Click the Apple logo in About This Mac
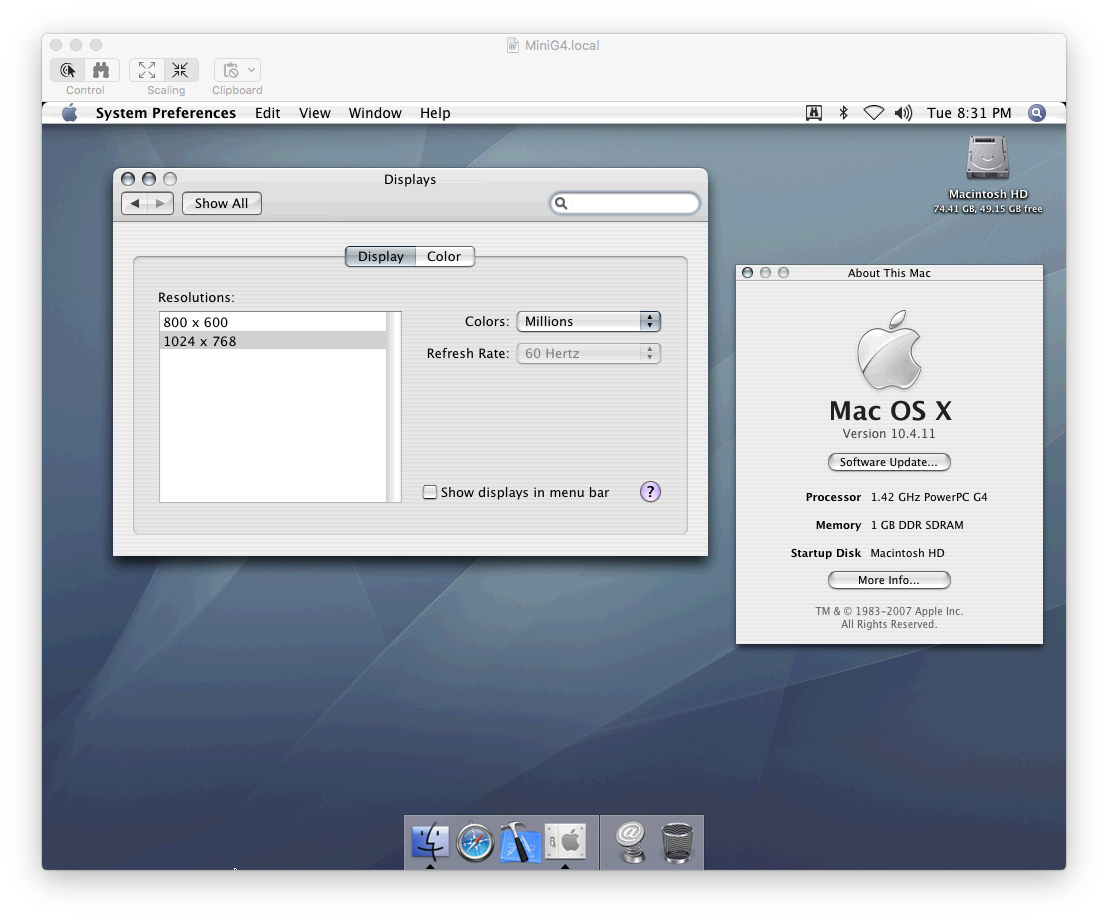Image resolution: width=1108 pixels, height=920 pixels. [889, 350]
